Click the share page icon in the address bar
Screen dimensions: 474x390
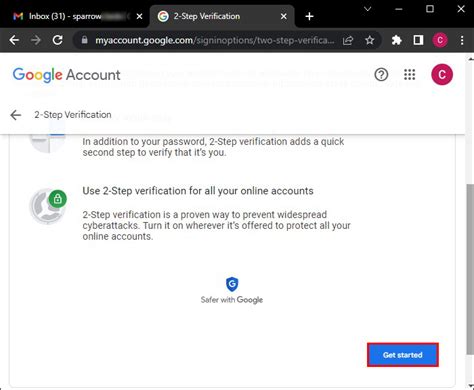(348, 40)
